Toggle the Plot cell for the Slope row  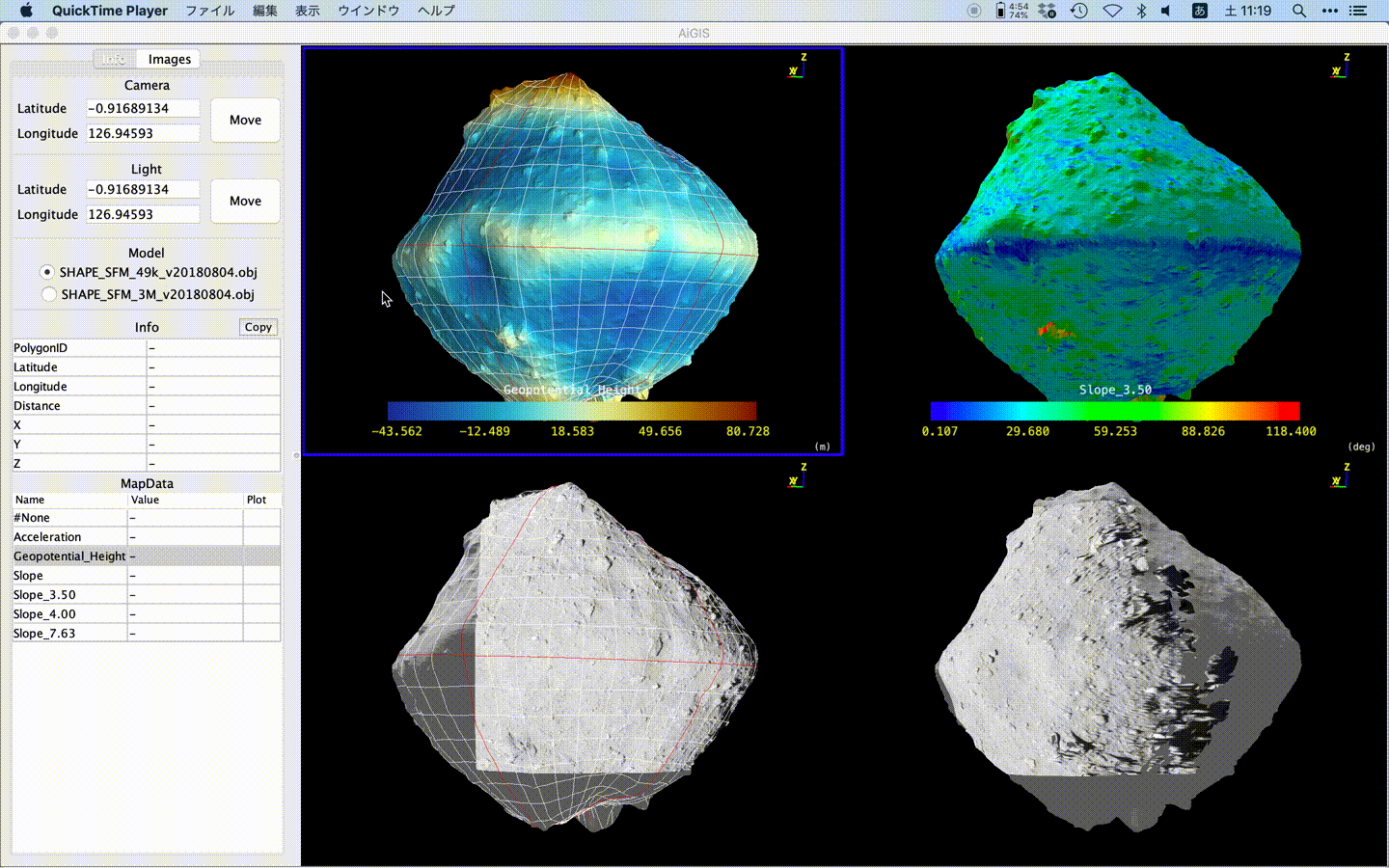(x=260, y=575)
